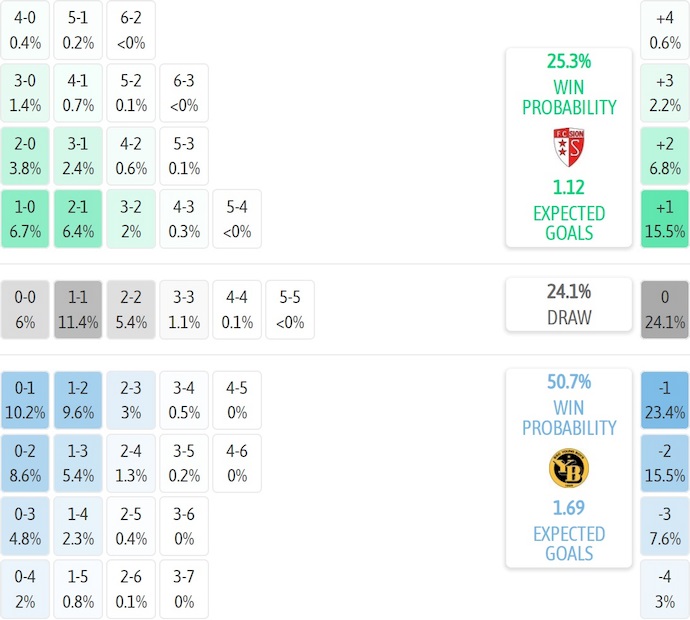This screenshot has height=620, width=690.
Task: Click the FC Sion club crest
Action: click(568, 148)
